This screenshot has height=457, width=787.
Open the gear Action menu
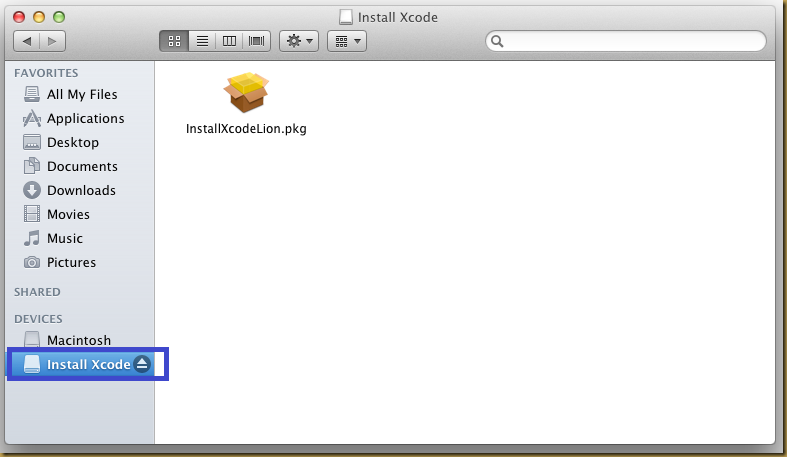[x=299, y=41]
